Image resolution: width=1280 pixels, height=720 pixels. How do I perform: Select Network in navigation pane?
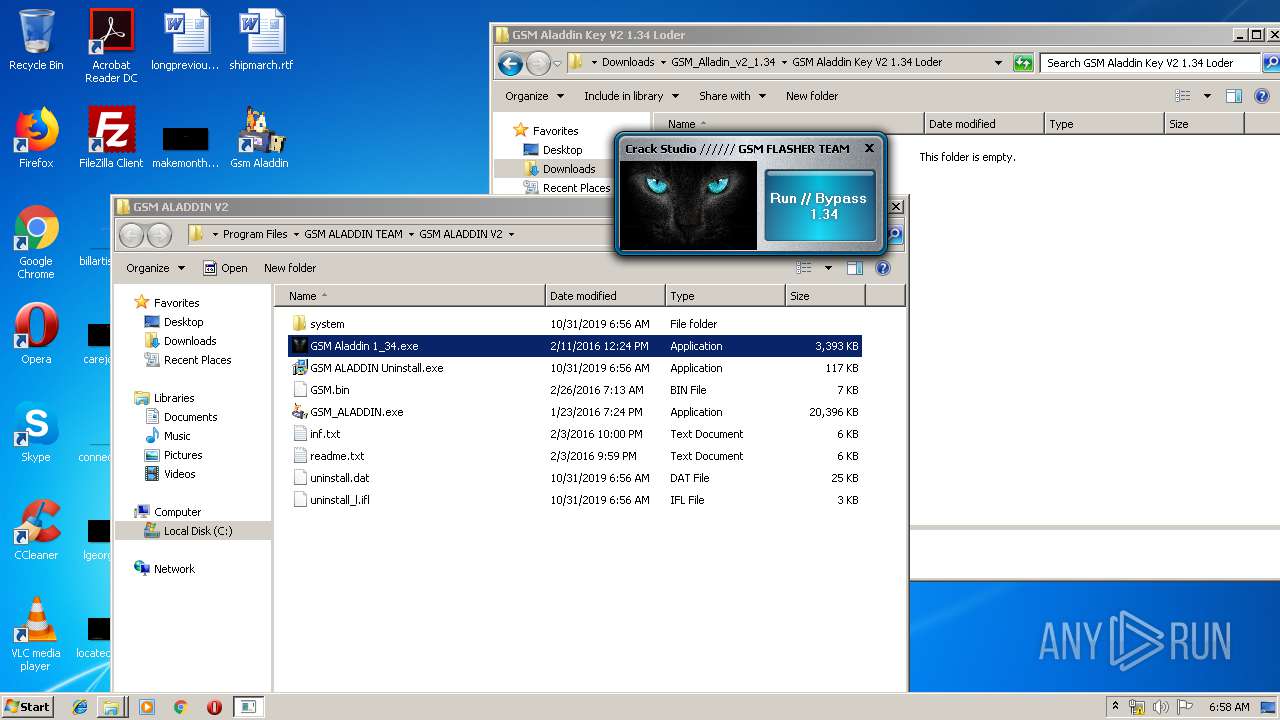tap(174, 569)
